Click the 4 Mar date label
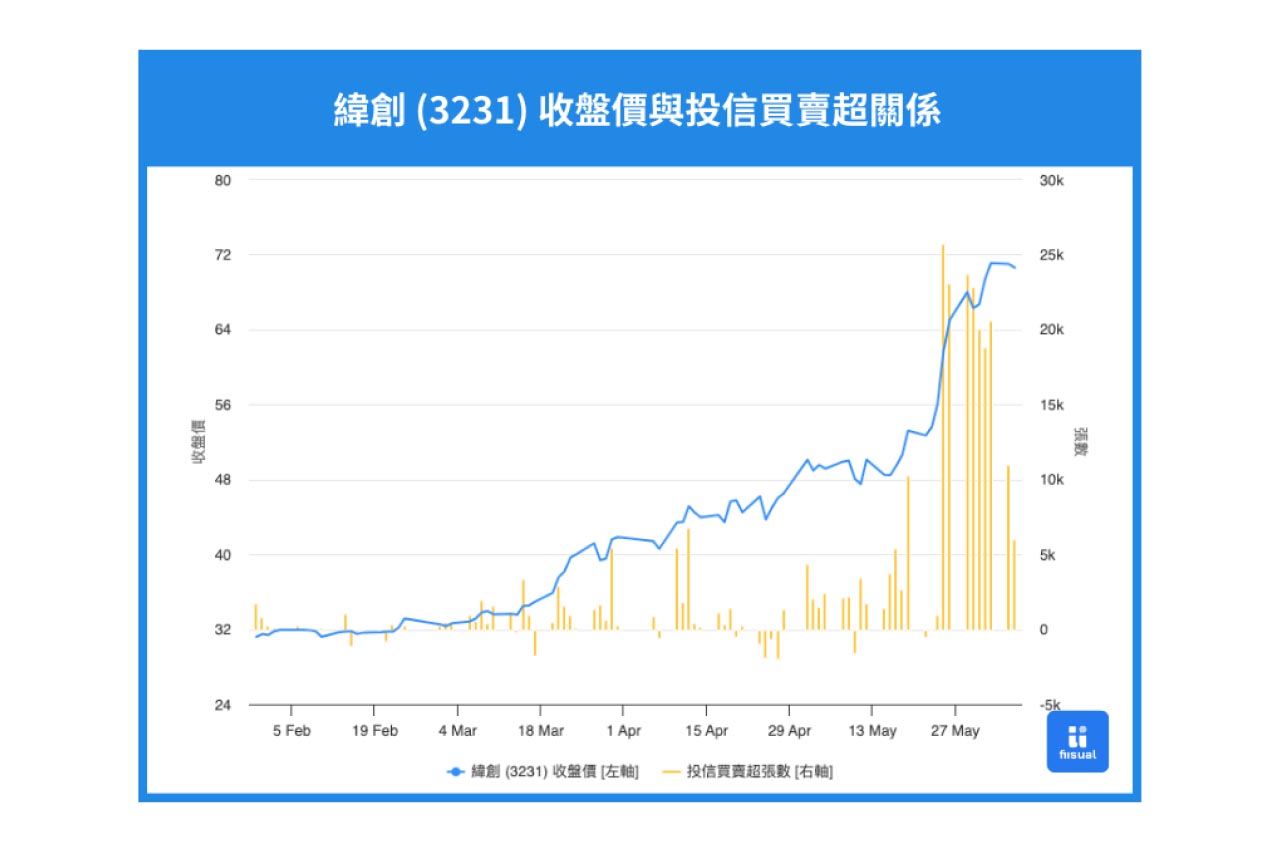This screenshot has height=852, width=1280. click(458, 731)
